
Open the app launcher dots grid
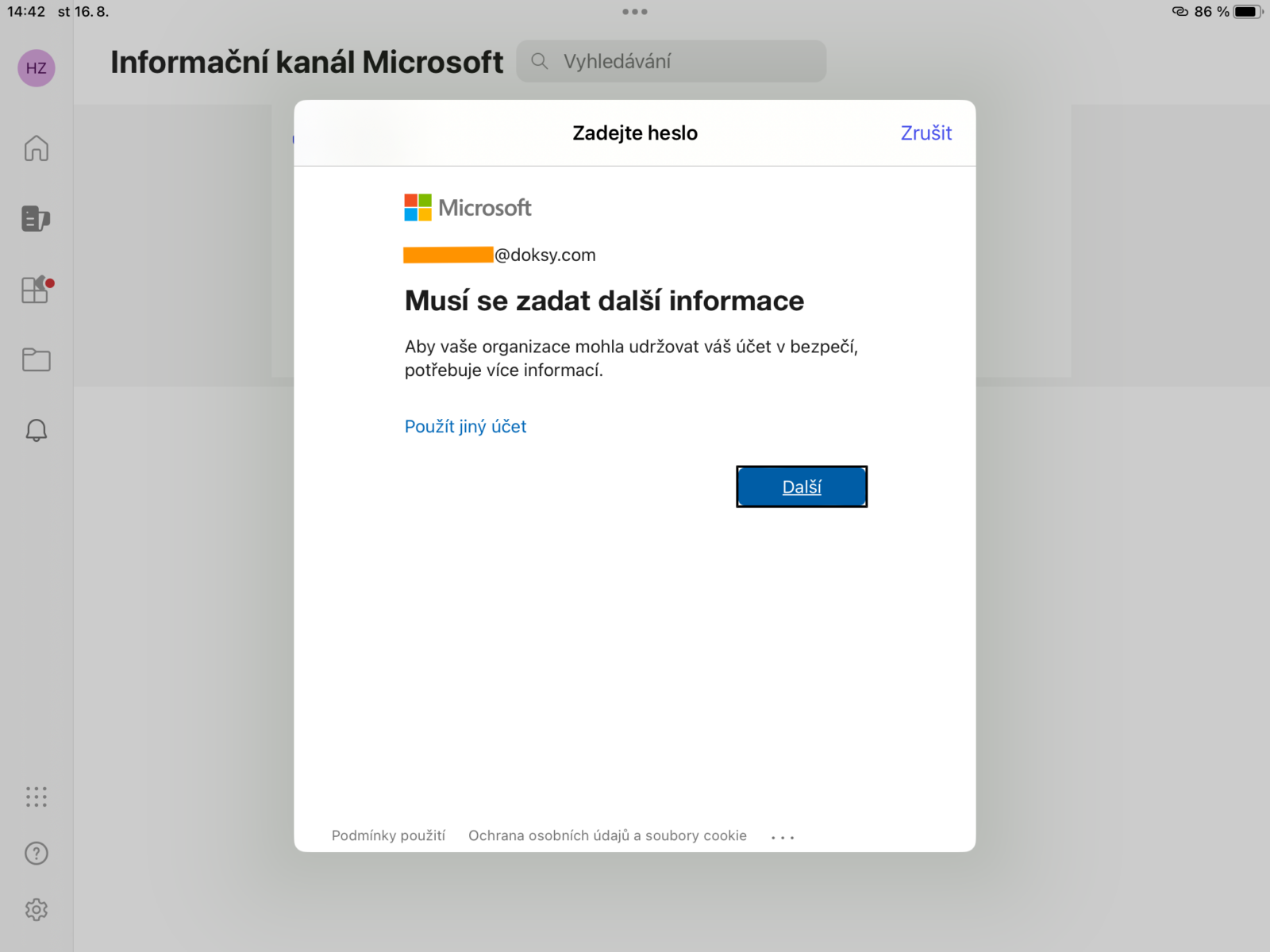coord(37,797)
